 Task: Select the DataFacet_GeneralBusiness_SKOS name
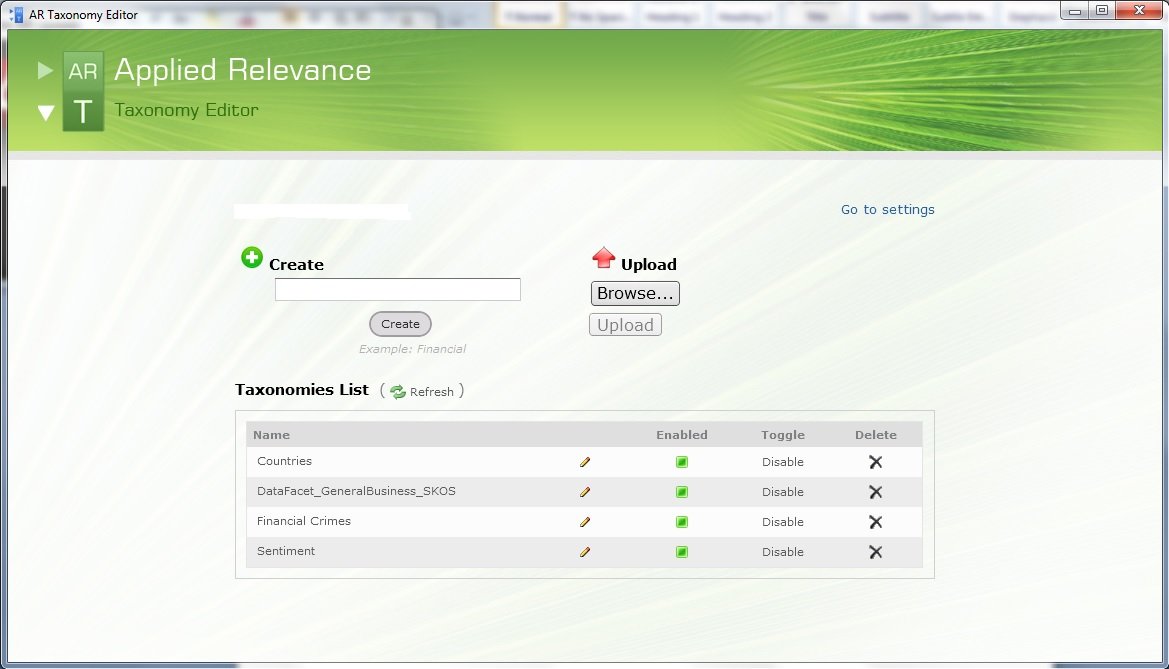coord(356,491)
